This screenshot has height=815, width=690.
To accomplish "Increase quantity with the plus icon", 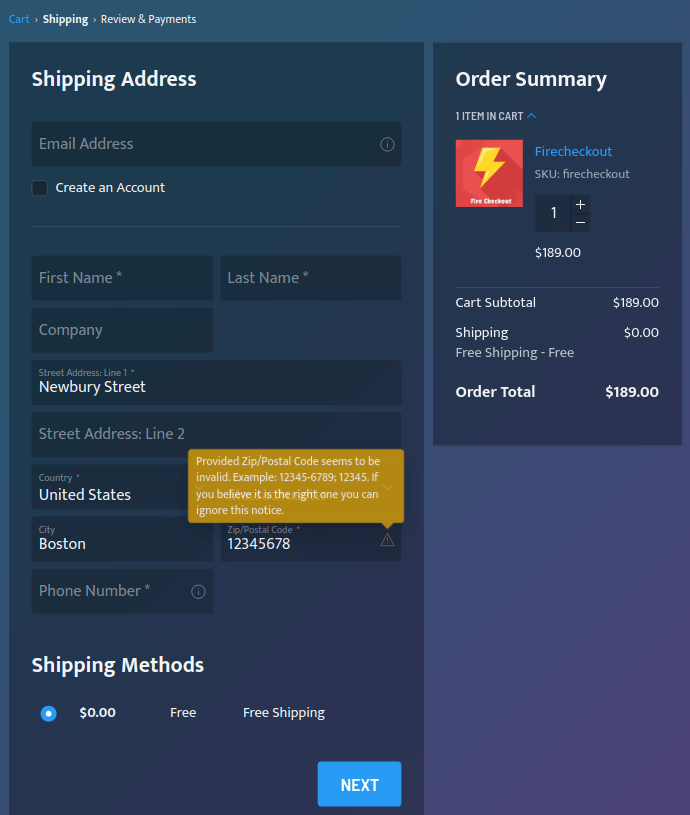I will [580, 204].
